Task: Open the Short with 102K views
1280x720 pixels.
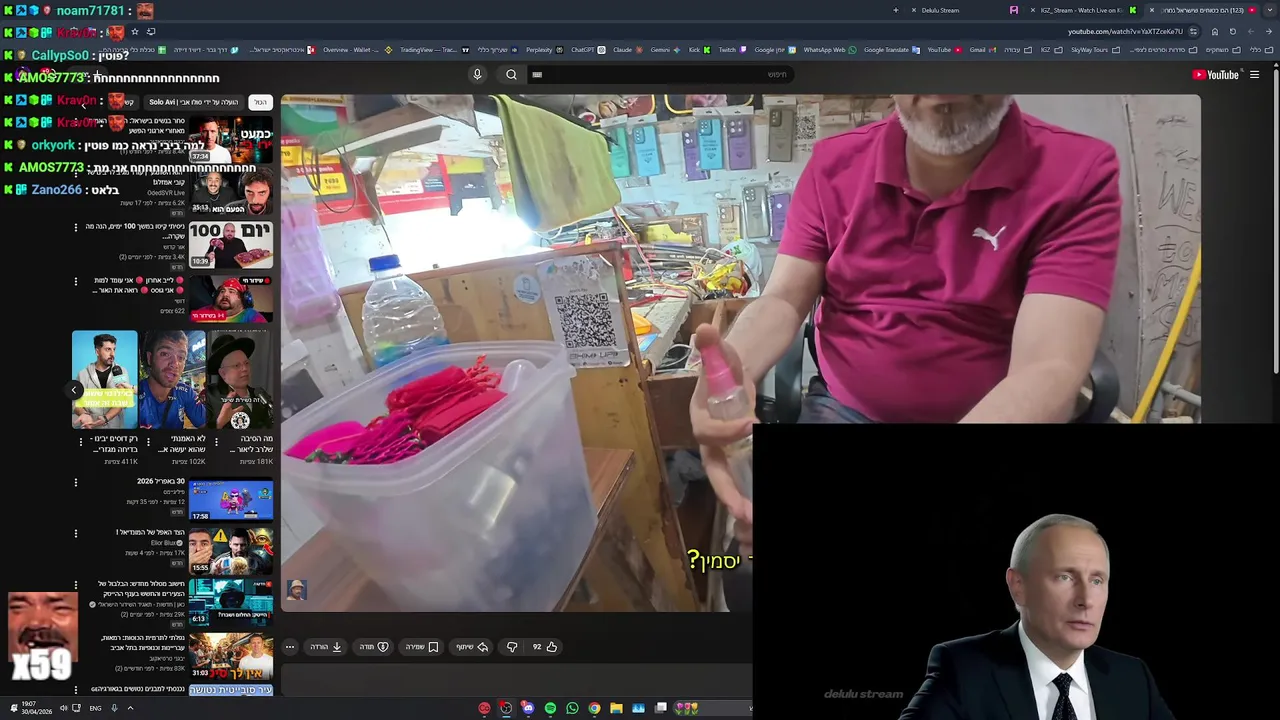Action: (x=173, y=380)
